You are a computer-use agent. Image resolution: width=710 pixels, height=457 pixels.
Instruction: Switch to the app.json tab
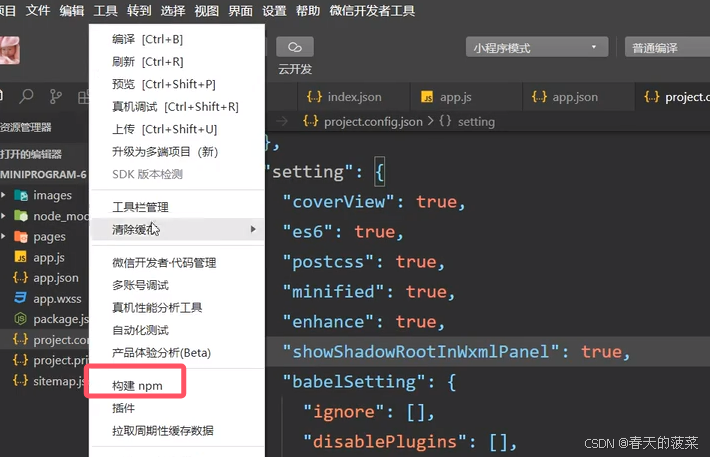(x=579, y=97)
